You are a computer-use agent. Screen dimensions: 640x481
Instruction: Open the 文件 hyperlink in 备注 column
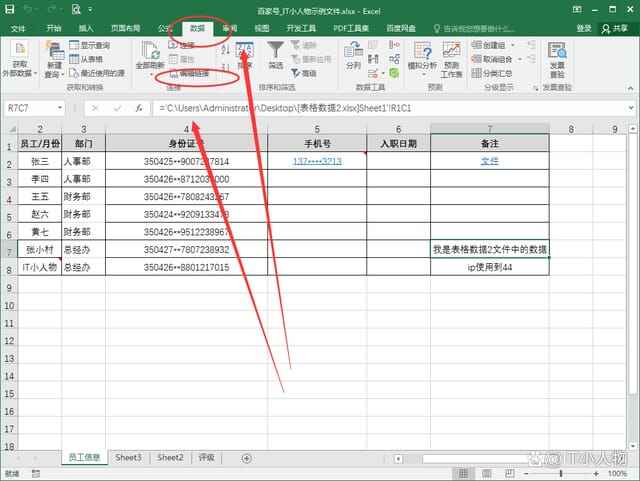(489, 161)
